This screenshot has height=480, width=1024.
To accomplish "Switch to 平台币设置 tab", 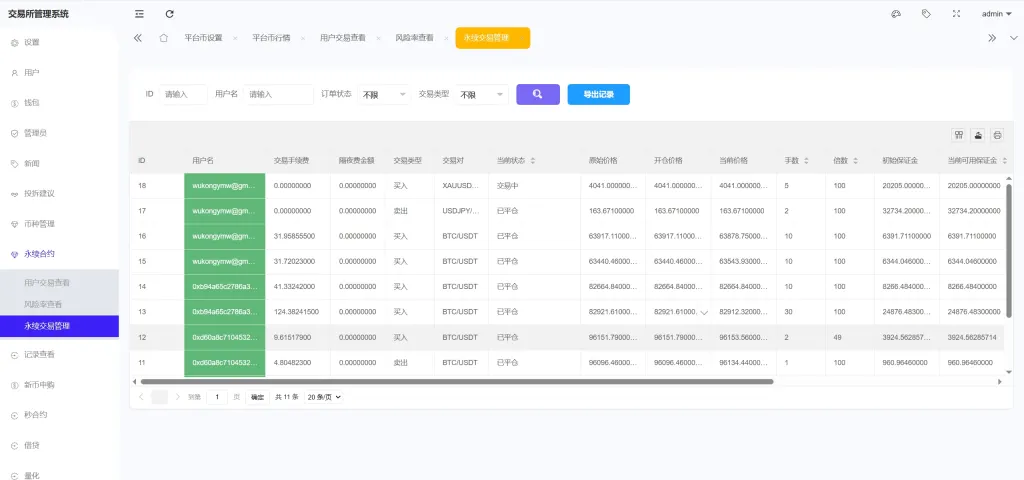I will coord(203,38).
